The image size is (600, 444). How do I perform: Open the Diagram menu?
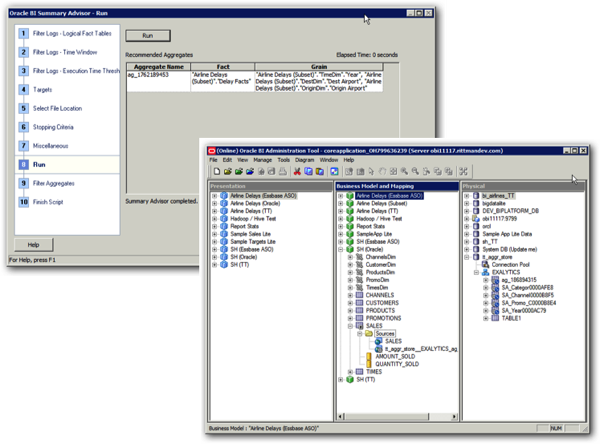point(305,160)
